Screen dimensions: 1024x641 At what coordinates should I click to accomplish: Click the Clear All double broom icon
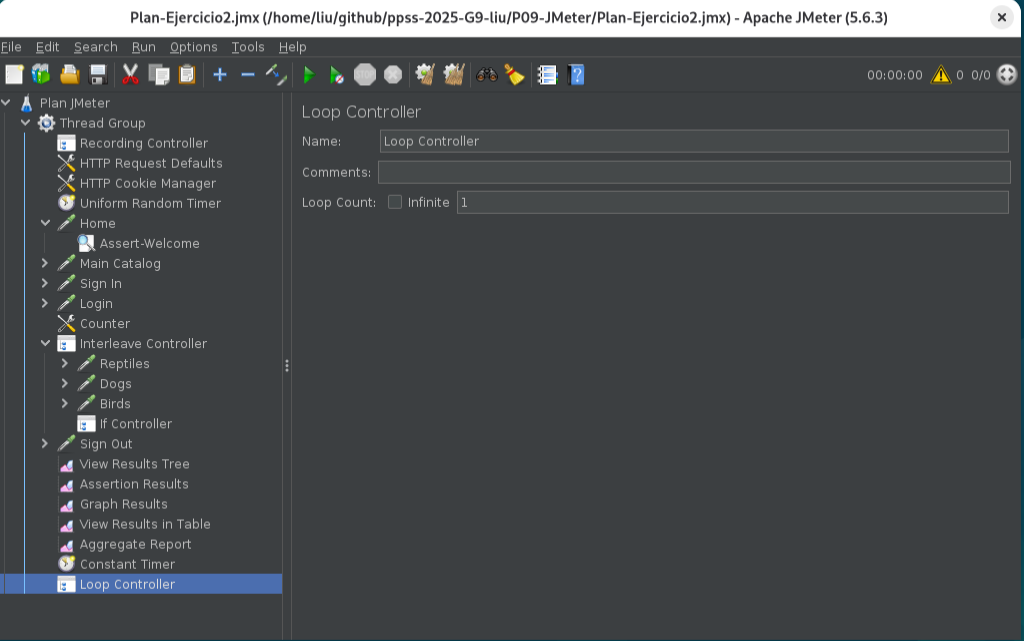454,75
